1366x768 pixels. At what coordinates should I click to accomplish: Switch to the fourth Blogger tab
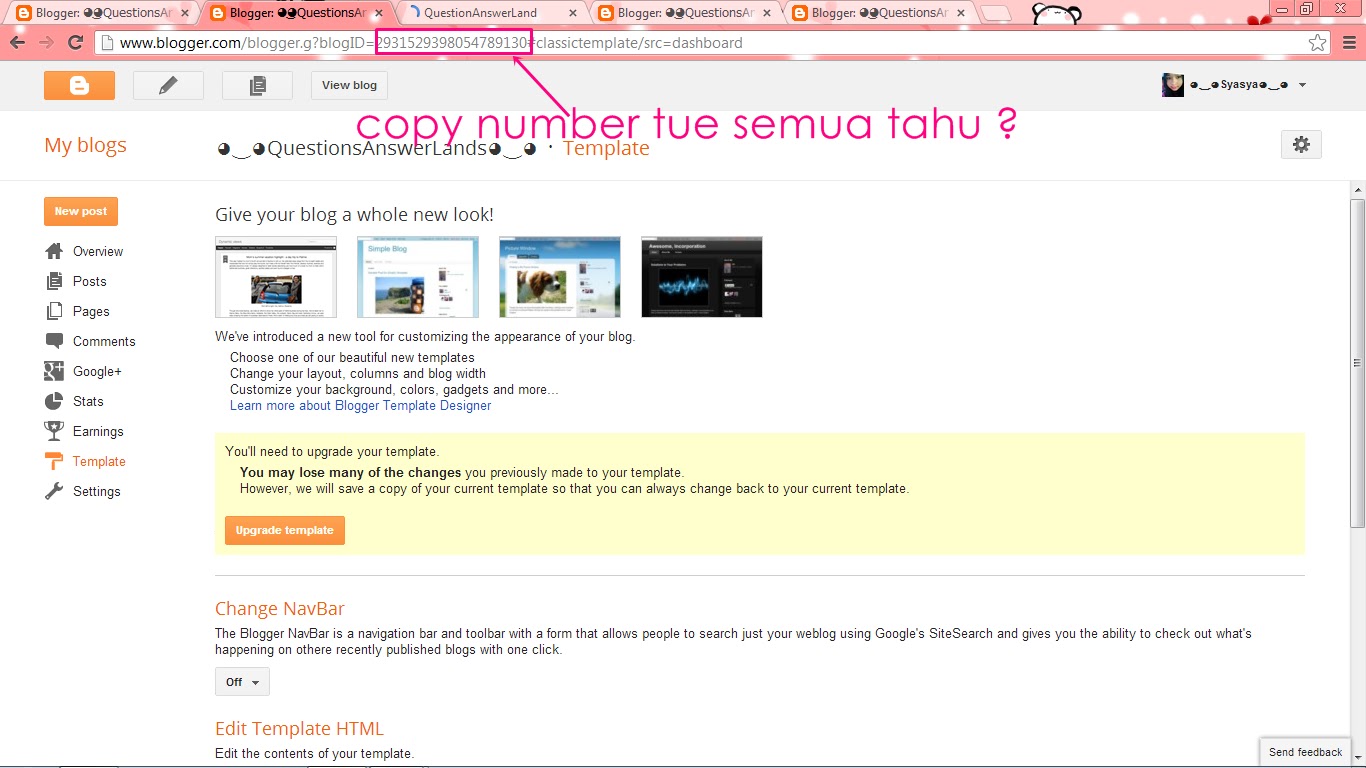click(685, 13)
